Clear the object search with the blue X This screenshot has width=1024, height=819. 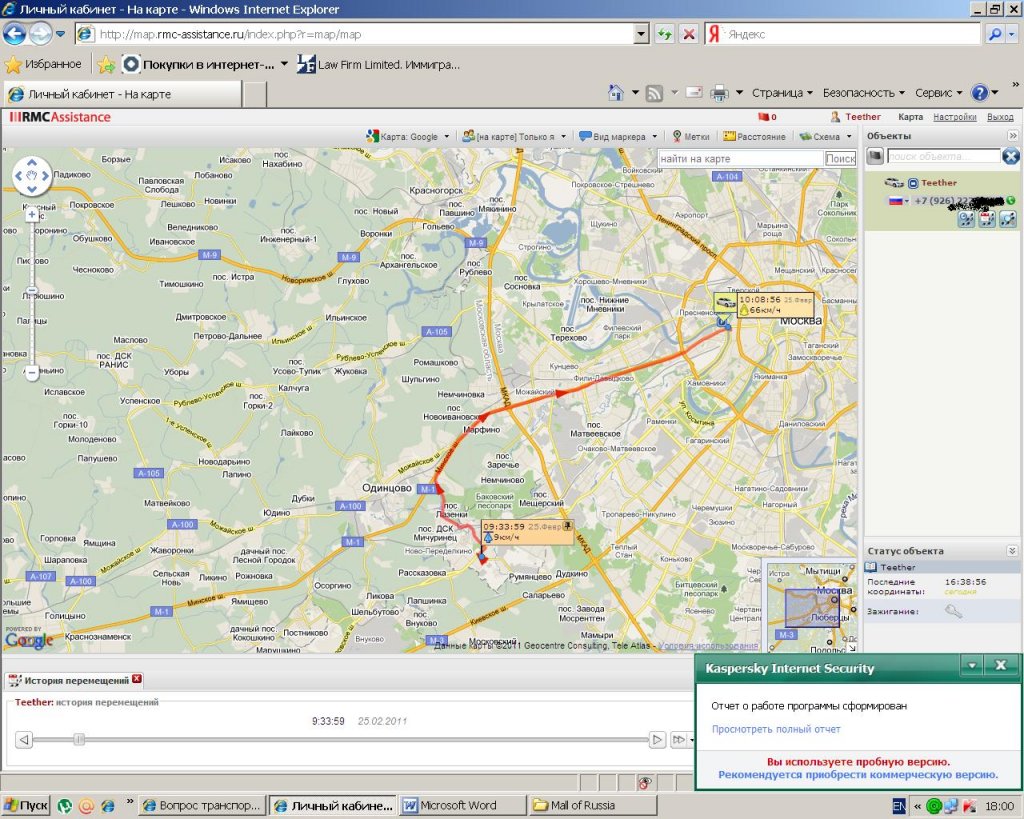point(1010,156)
